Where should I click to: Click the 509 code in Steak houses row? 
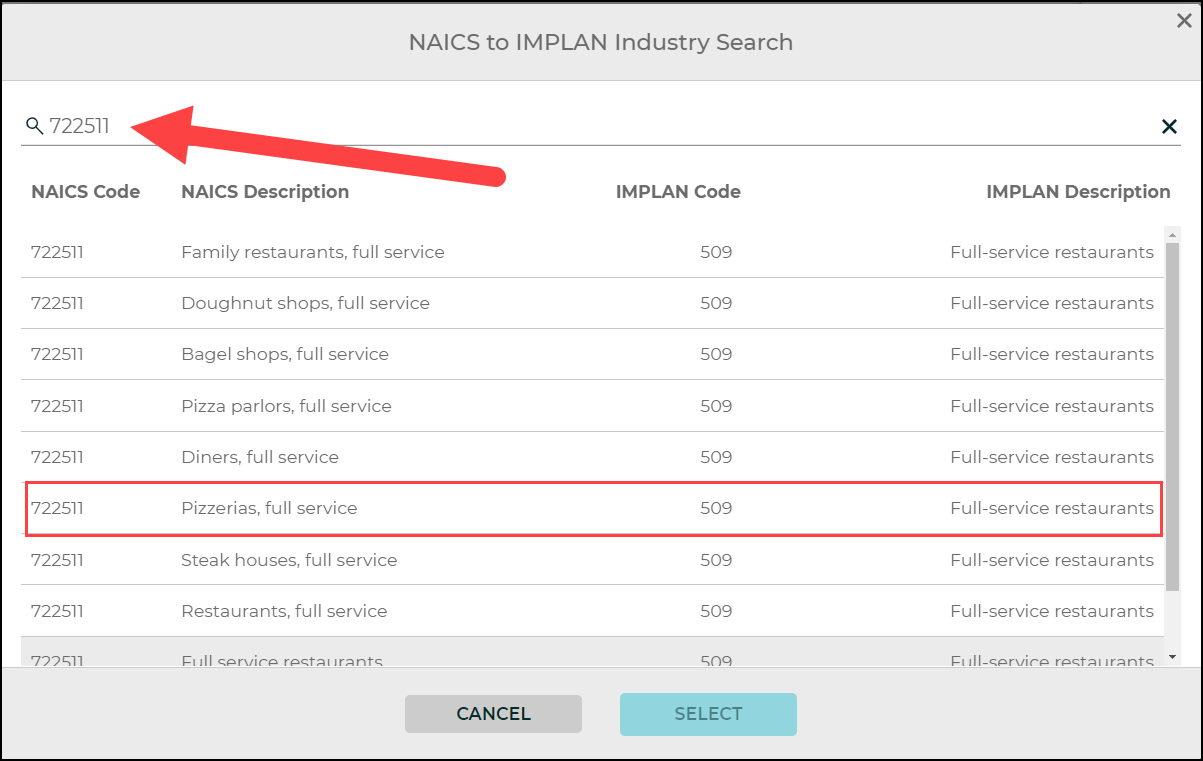click(x=716, y=560)
